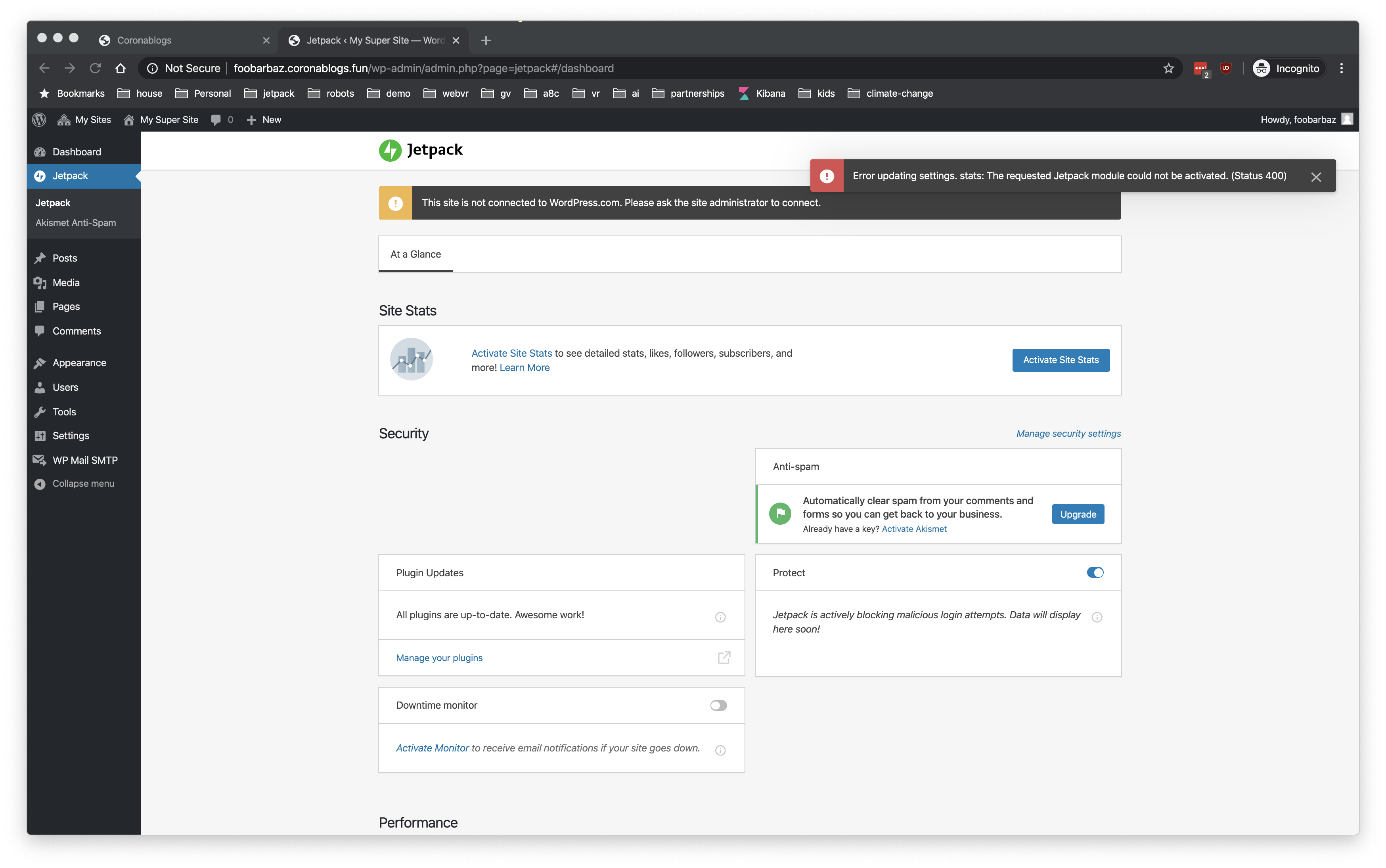Viewport: 1386px width, 868px height.
Task: Open Tools in the sidebar
Action: click(x=84, y=412)
